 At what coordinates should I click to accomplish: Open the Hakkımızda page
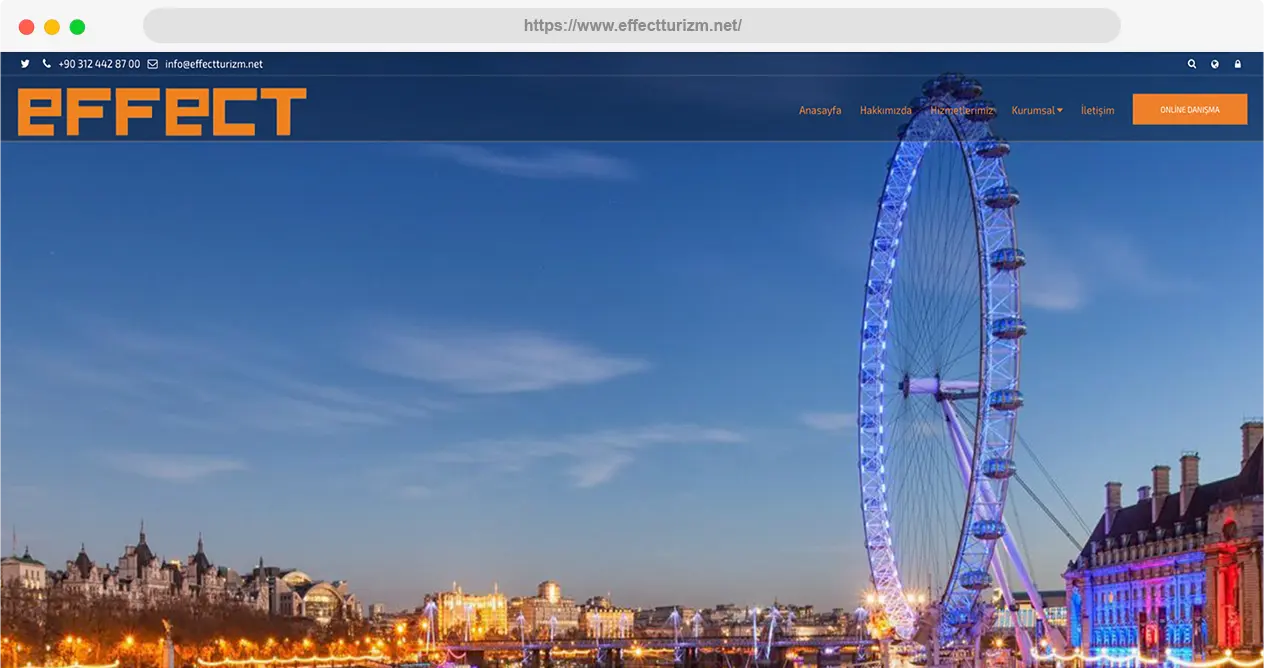click(x=886, y=110)
